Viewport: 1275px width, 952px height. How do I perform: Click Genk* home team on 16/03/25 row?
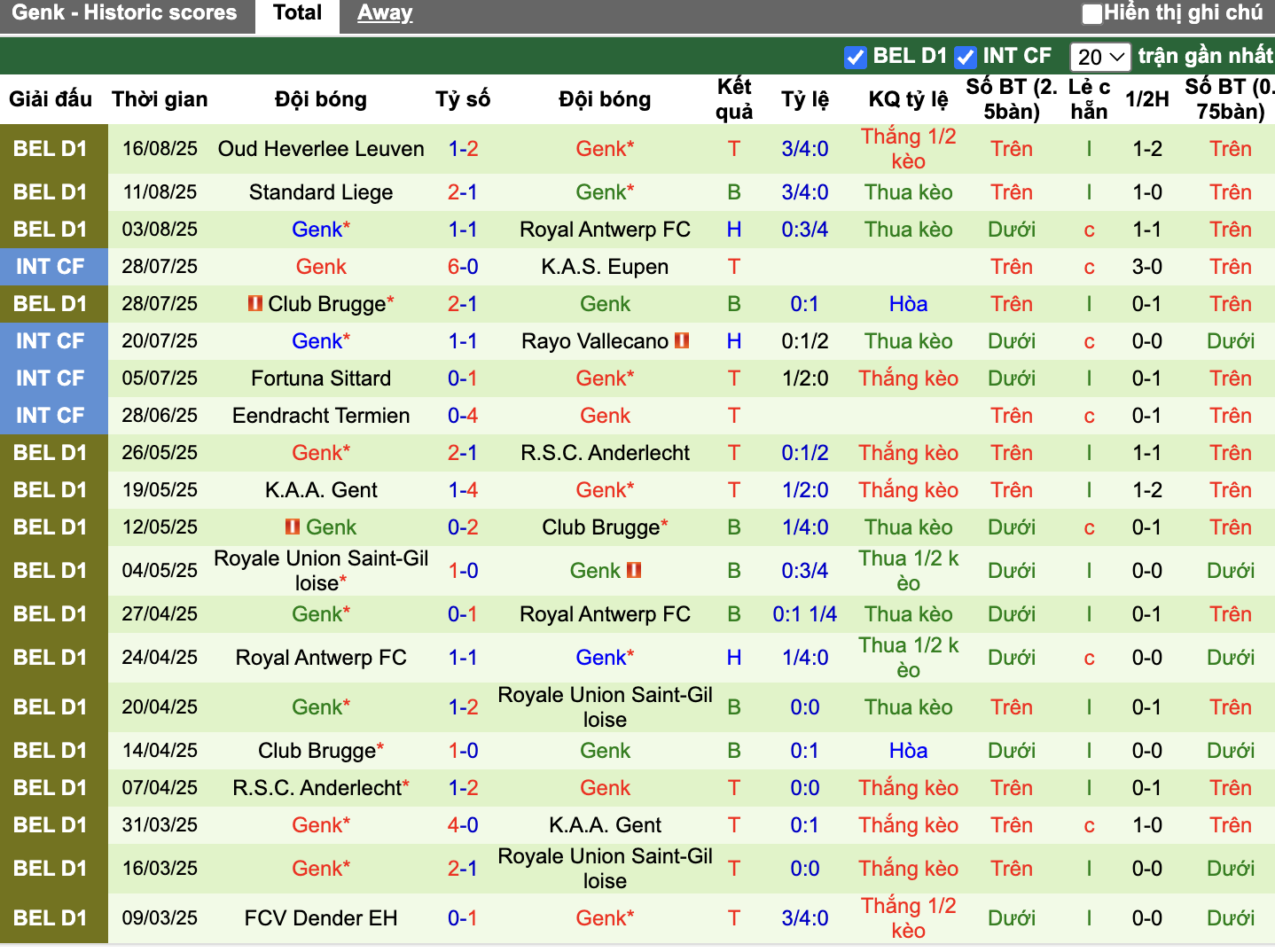(x=321, y=869)
